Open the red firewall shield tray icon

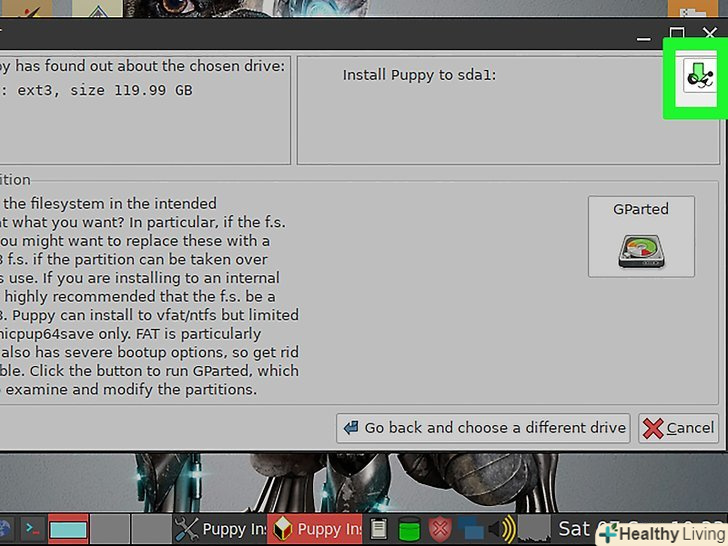439,529
